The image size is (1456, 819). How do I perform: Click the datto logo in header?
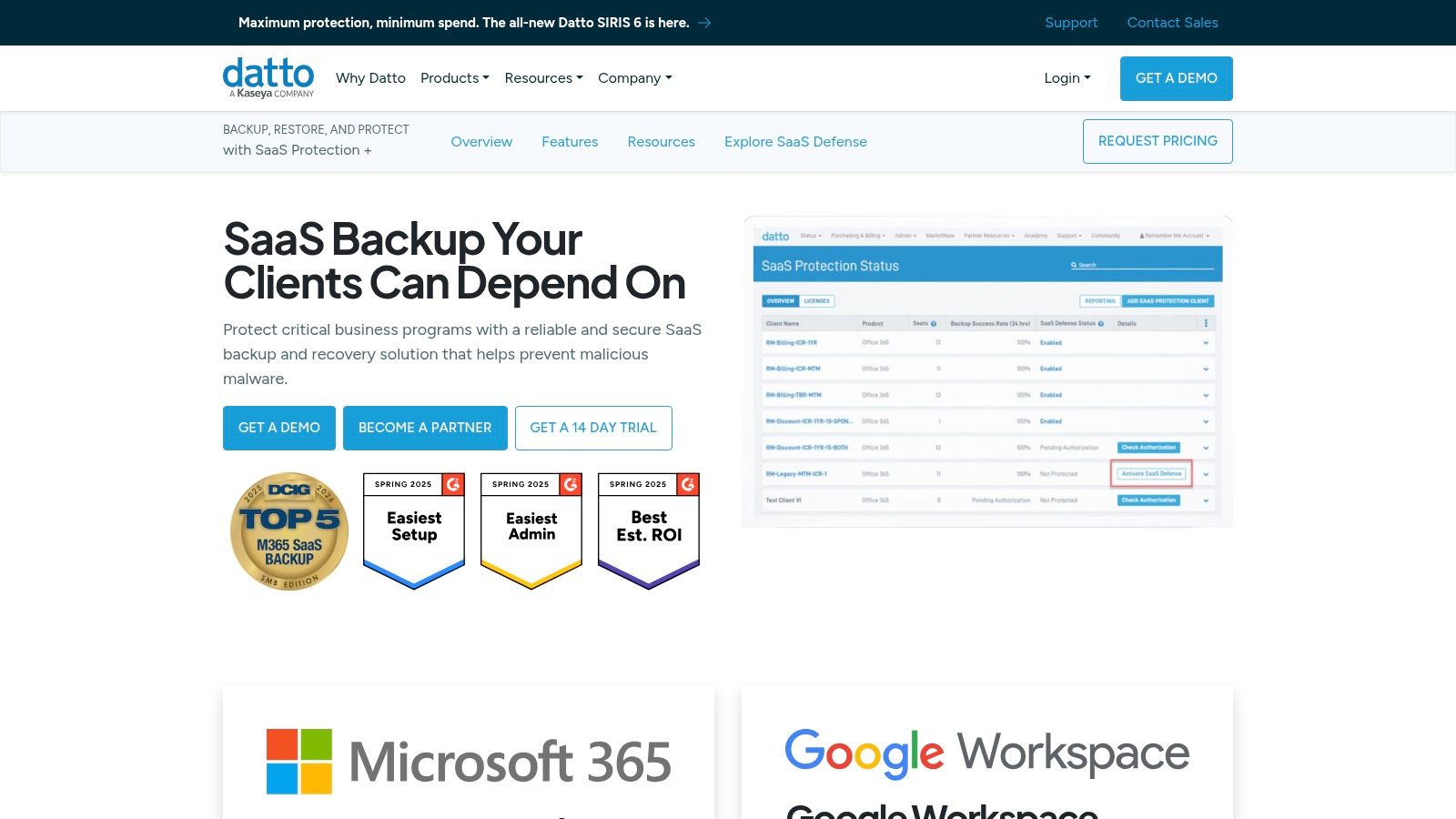[268, 78]
